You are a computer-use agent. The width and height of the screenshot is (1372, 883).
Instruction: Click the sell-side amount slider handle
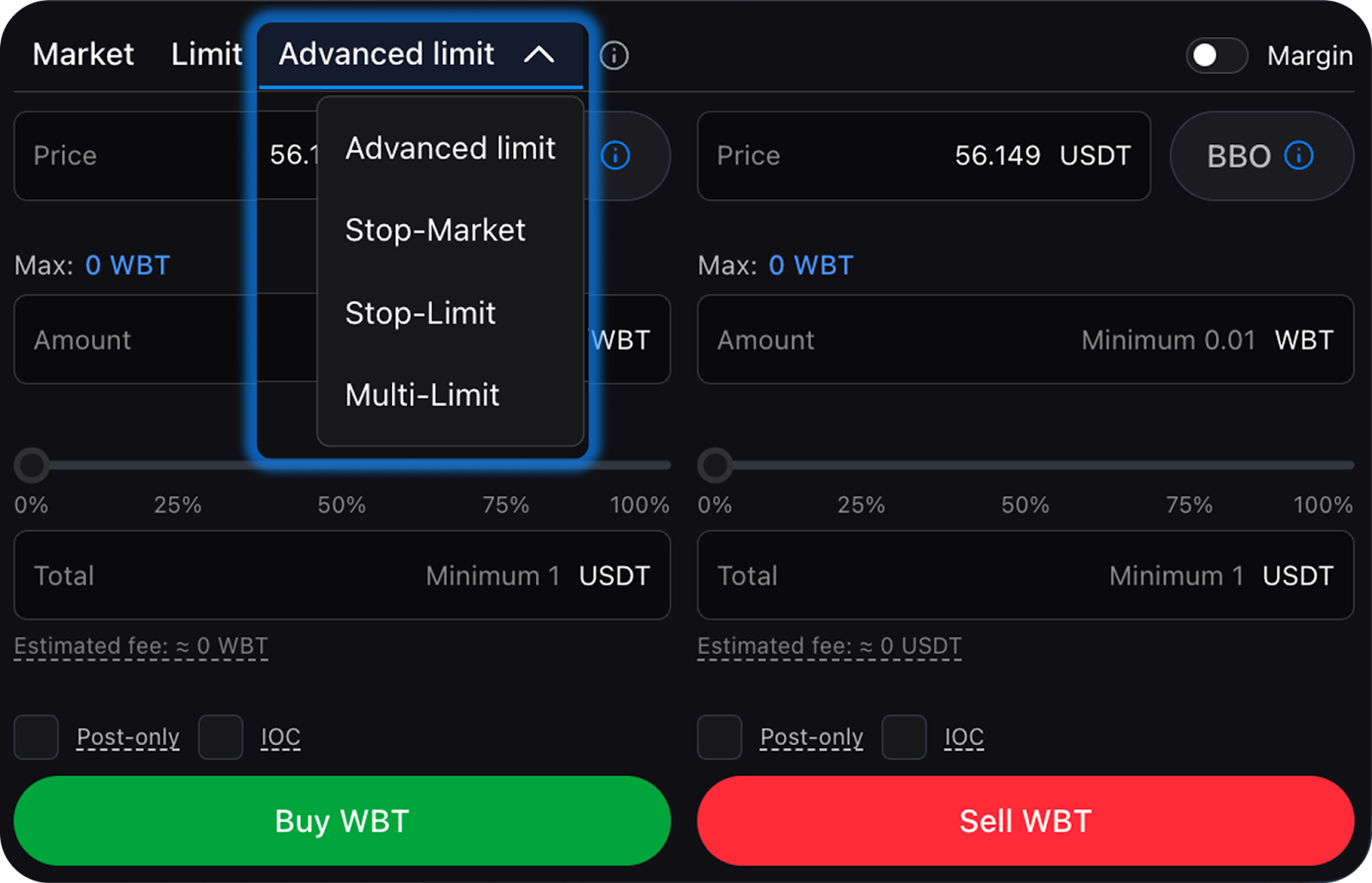coord(715,466)
